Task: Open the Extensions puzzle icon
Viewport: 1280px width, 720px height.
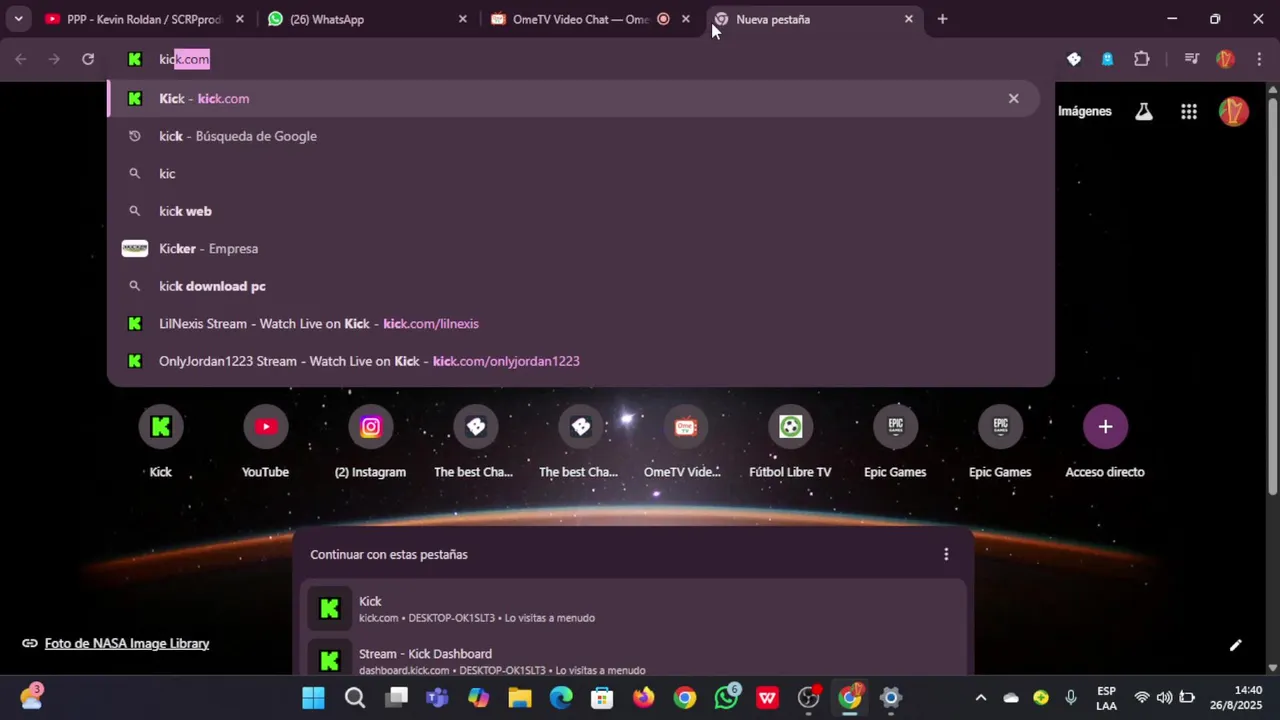Action: [x=1141, y=59]
